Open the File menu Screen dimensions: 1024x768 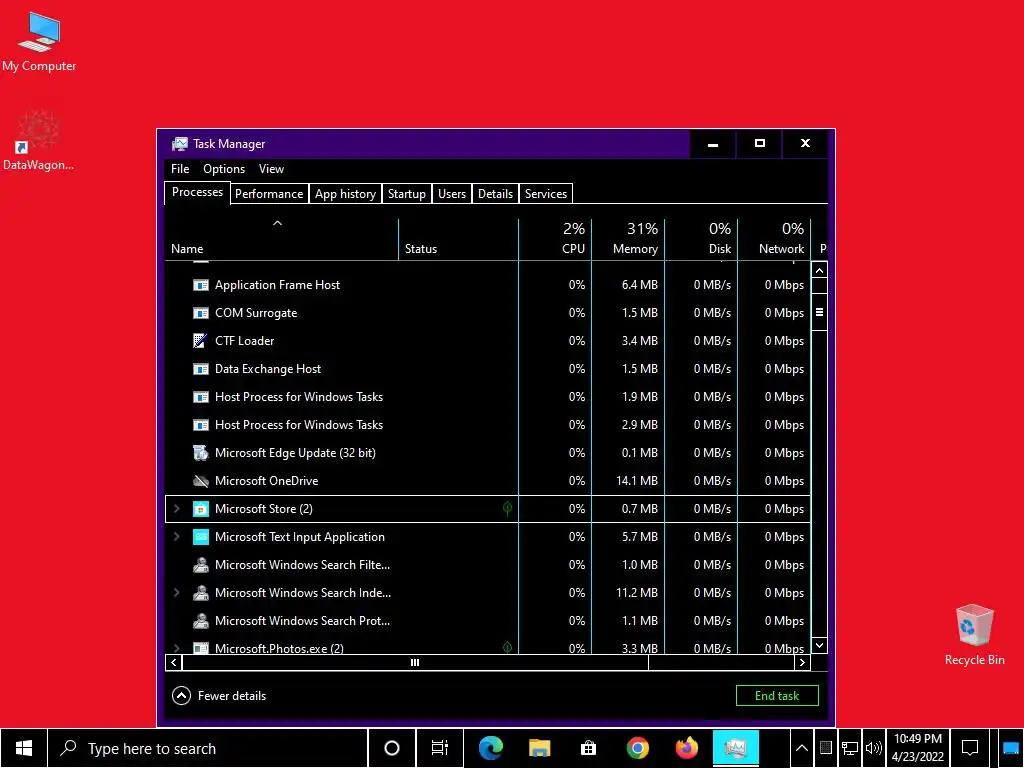180,169
